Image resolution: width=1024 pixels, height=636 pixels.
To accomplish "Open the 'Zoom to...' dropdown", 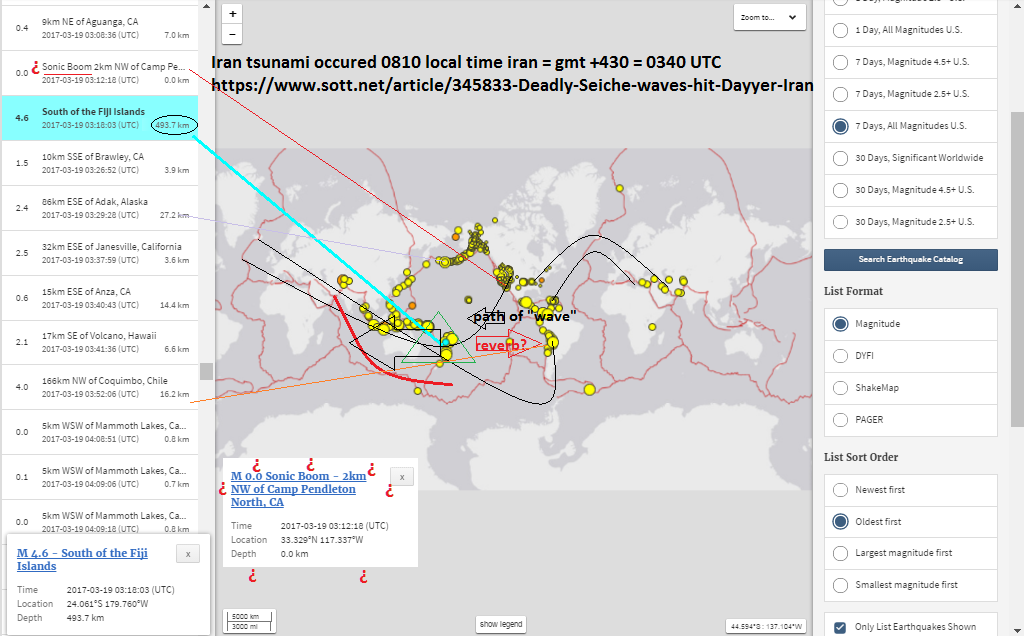I will (769, 18).
